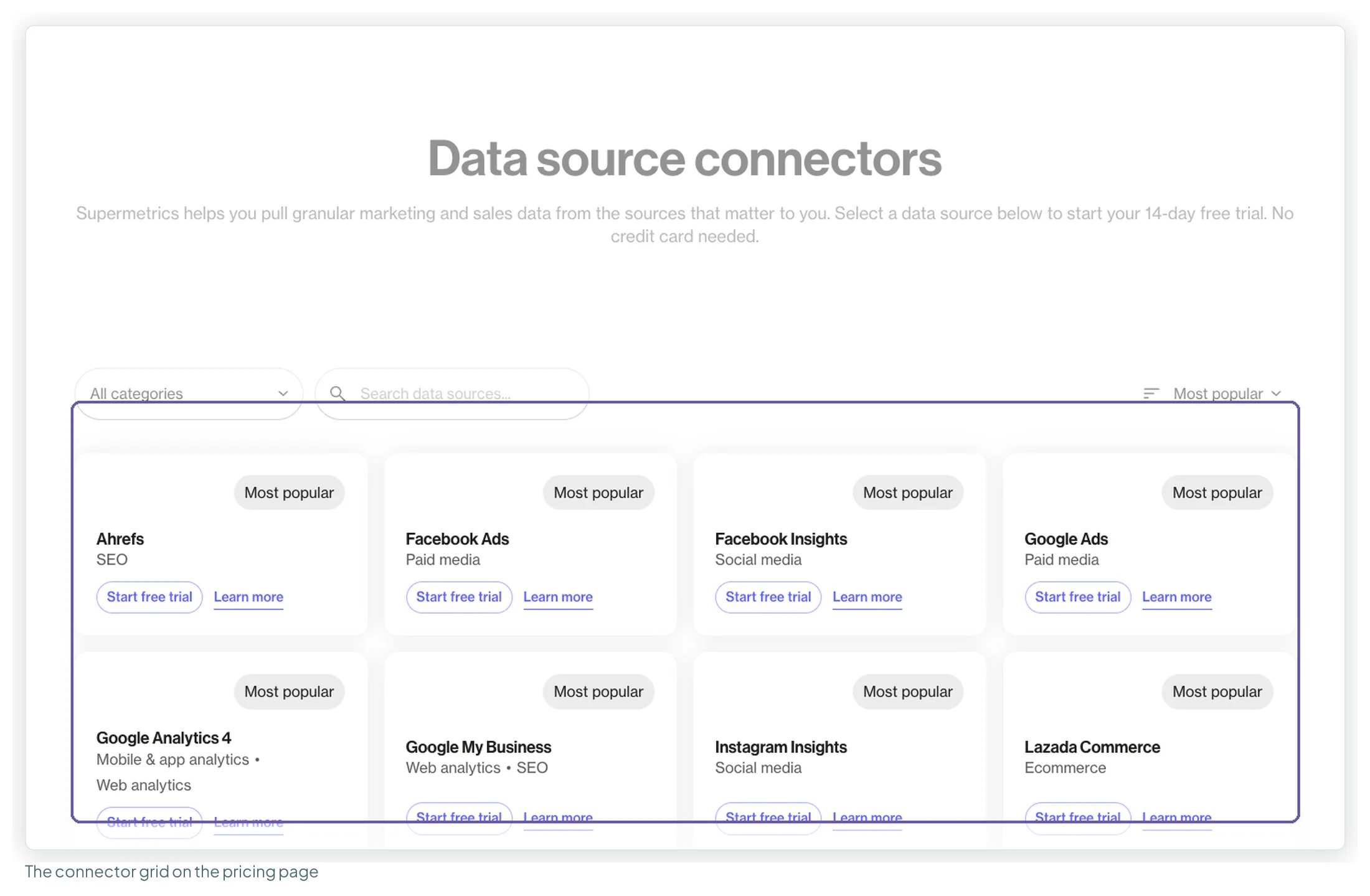
Task: Start free trial for Ahrefs
Action: tap(149, 597)
